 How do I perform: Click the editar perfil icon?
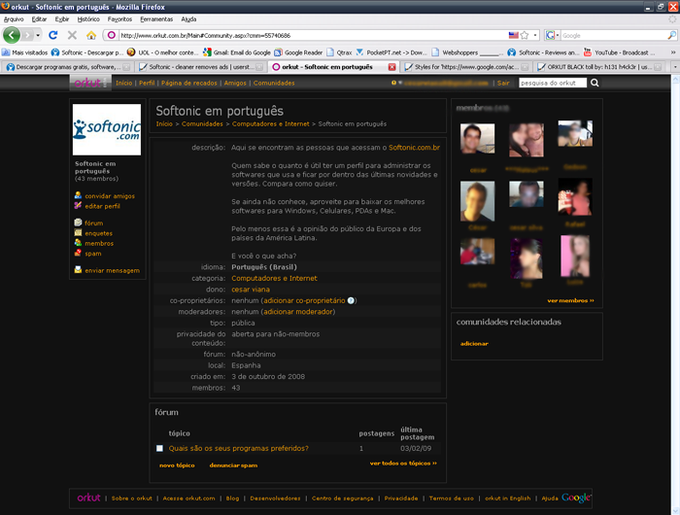point(78,205)
